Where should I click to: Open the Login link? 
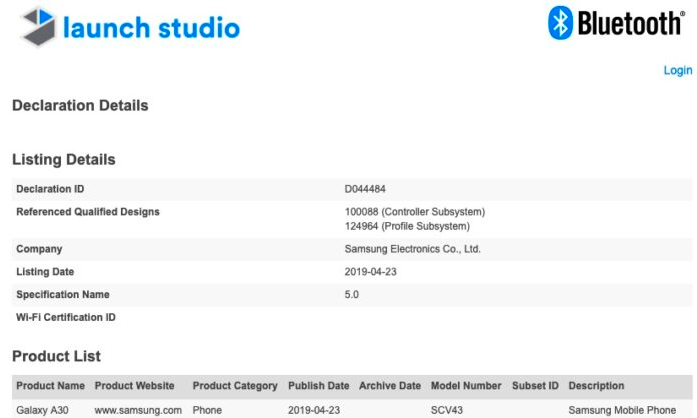pos(677,70)
